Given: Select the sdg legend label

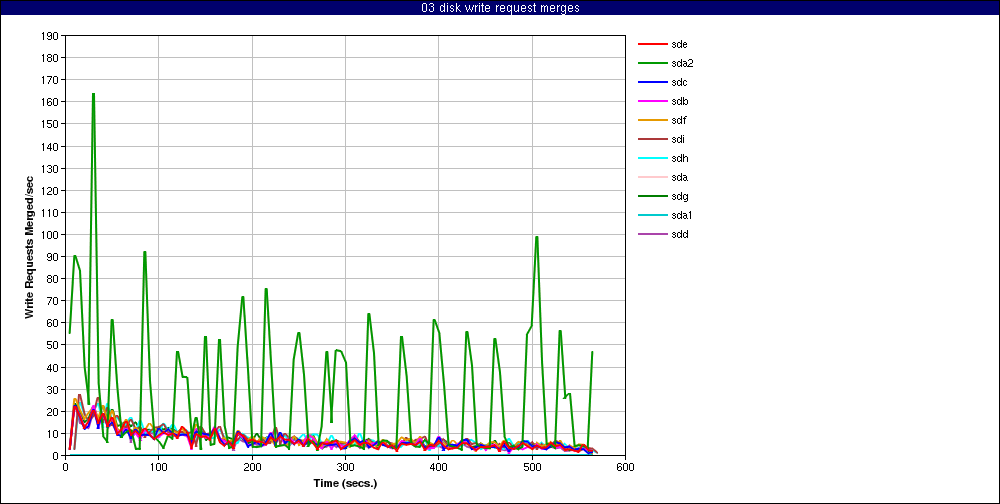Looking at the screenshot, I should click(x=679, y=196).
